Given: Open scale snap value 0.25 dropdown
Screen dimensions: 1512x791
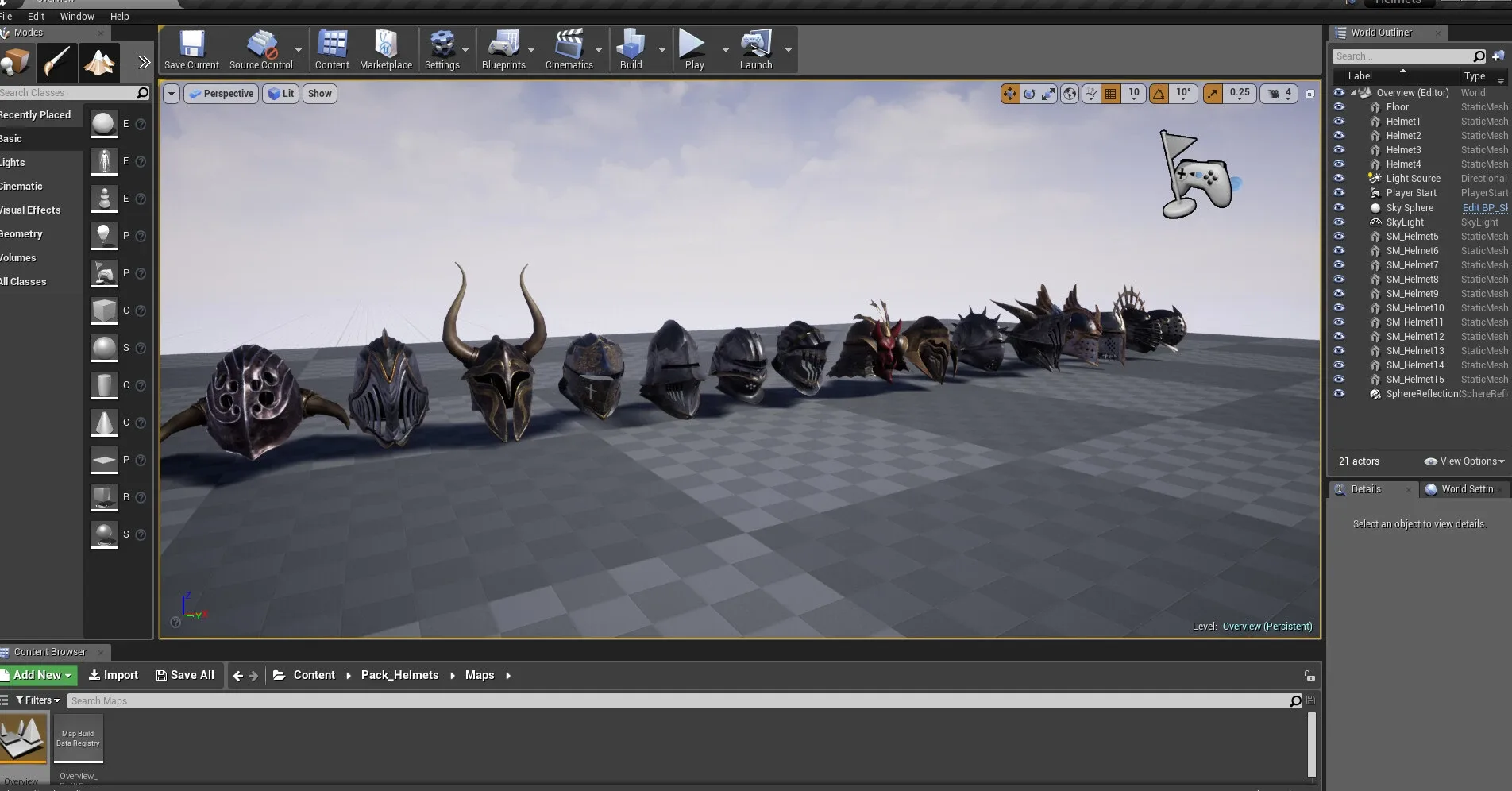Looking at the screenshot, I should [1239, 94].
